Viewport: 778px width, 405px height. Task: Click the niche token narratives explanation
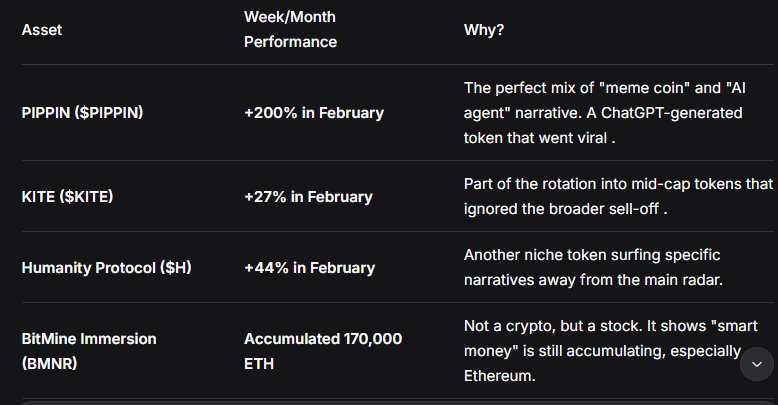[592, 268]
